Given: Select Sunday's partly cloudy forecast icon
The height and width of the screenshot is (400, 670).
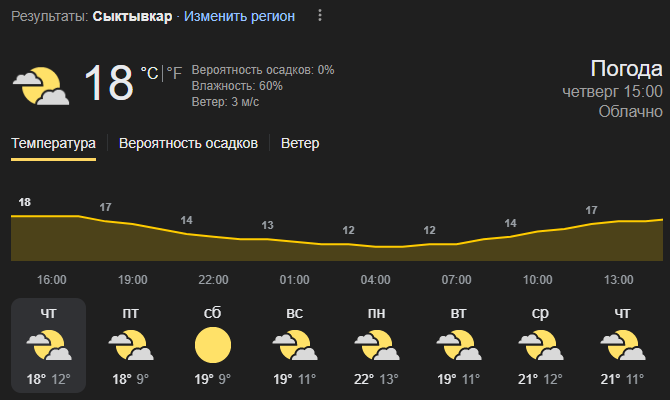Looking at the screenshot, I should [x=295, y=345].
